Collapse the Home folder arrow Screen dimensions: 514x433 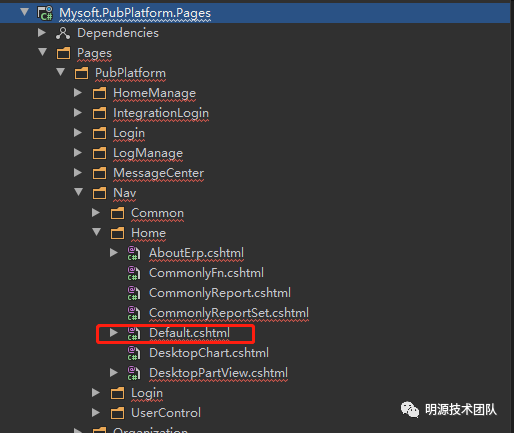pos(97,232)
